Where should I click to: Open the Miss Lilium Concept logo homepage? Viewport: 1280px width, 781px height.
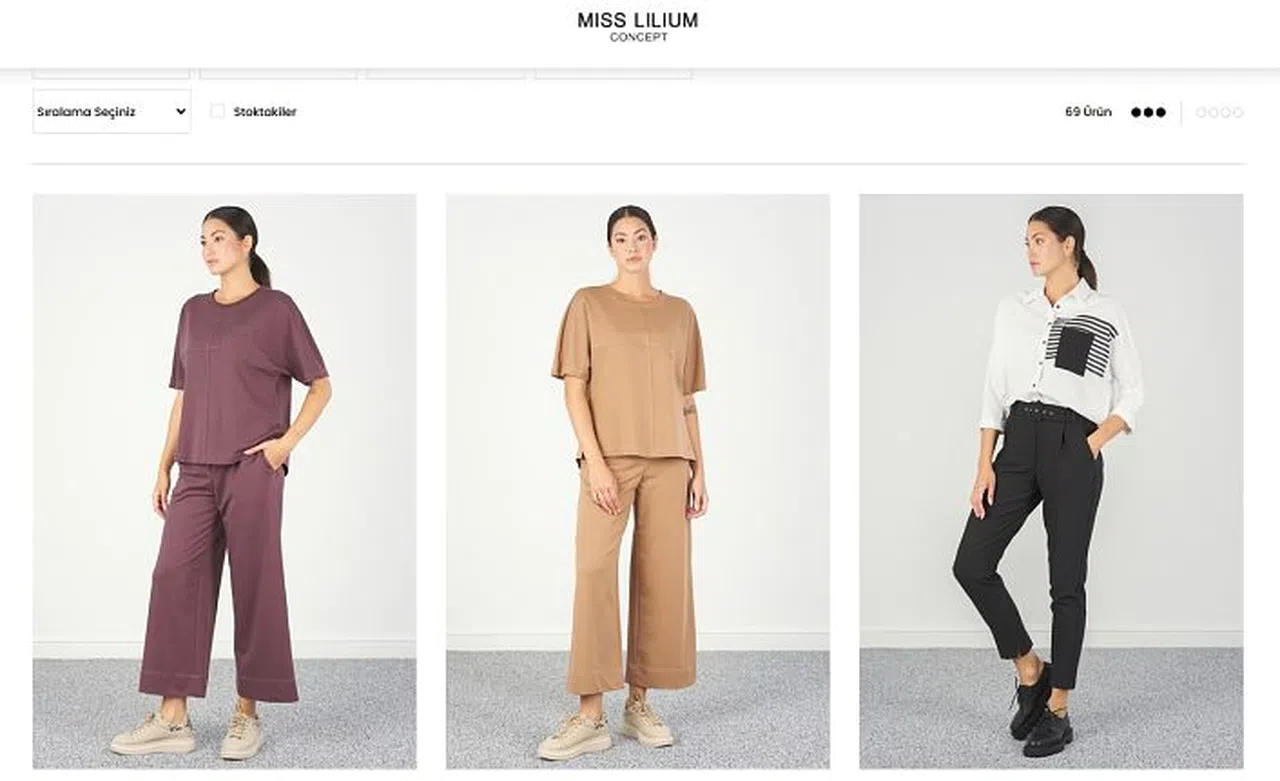click(x=637, y=26)
